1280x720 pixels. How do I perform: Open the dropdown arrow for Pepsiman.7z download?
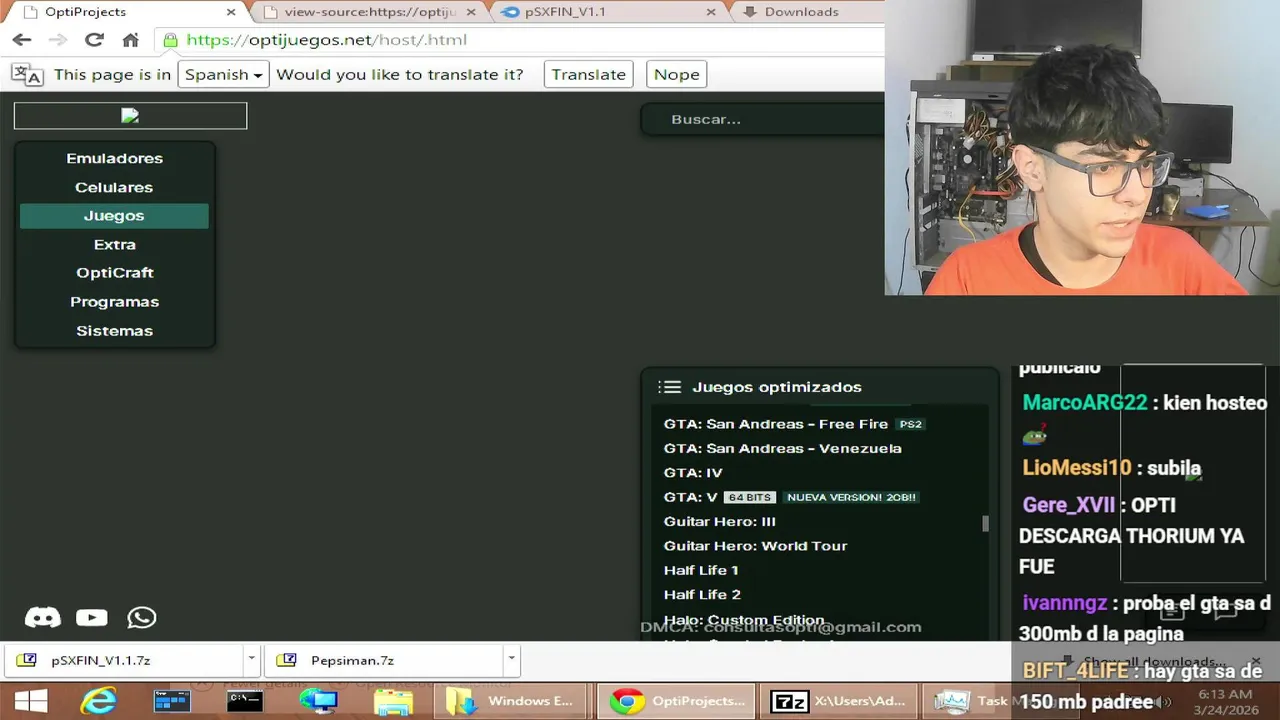[511, 659]
